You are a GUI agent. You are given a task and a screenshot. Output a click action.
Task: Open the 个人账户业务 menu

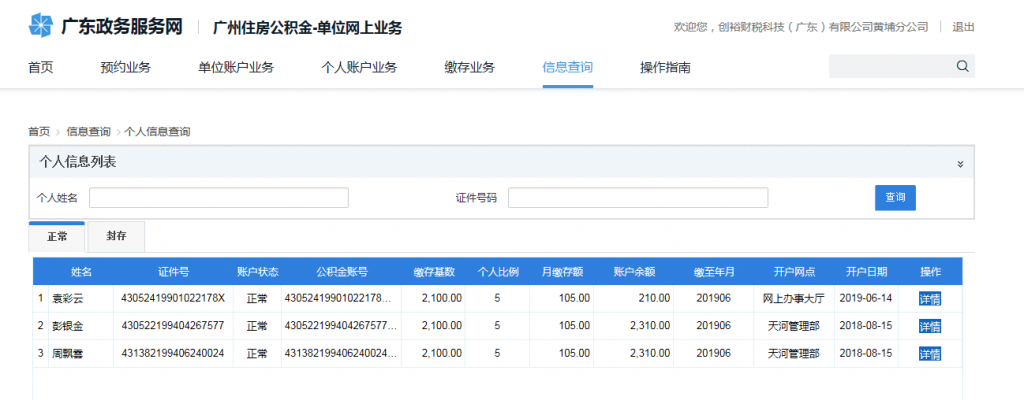coord(359,68)
